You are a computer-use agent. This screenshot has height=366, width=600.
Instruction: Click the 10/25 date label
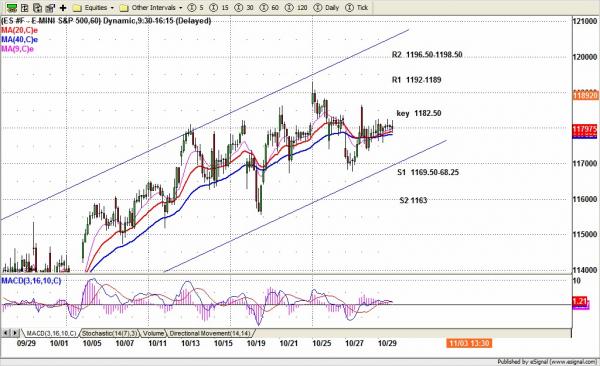click(x=322, y=343)
